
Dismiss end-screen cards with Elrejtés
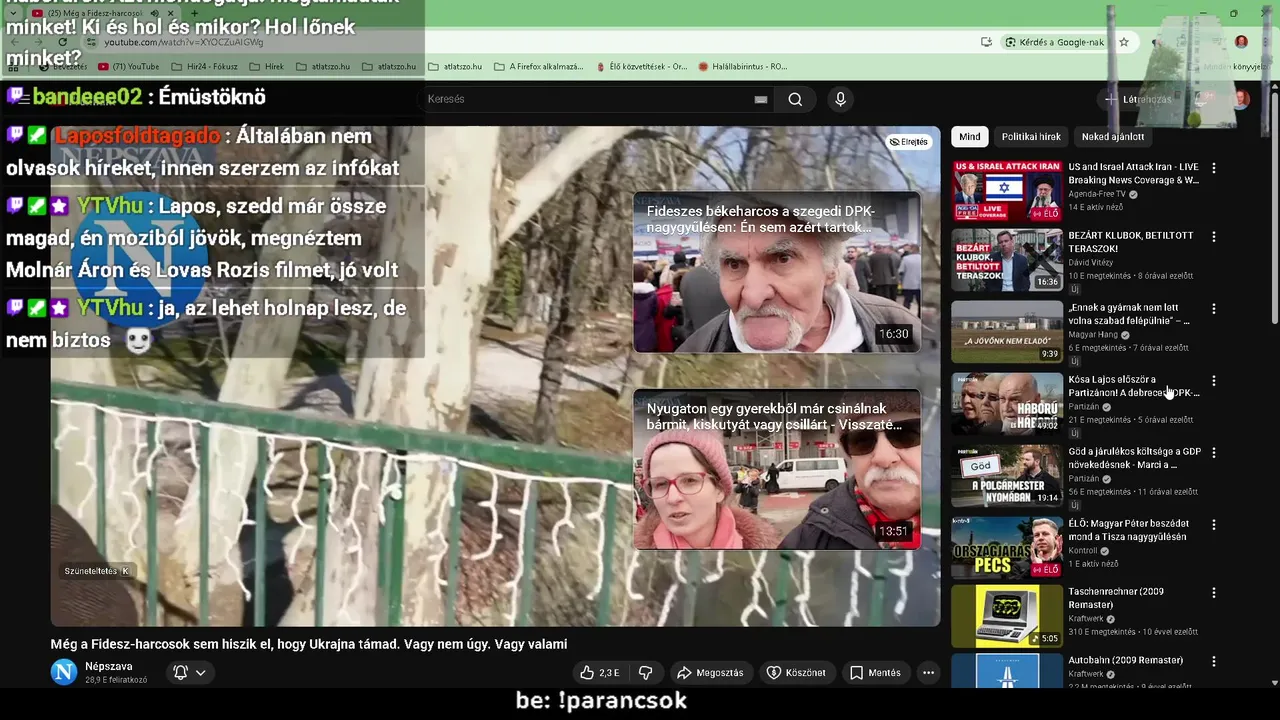909,142
